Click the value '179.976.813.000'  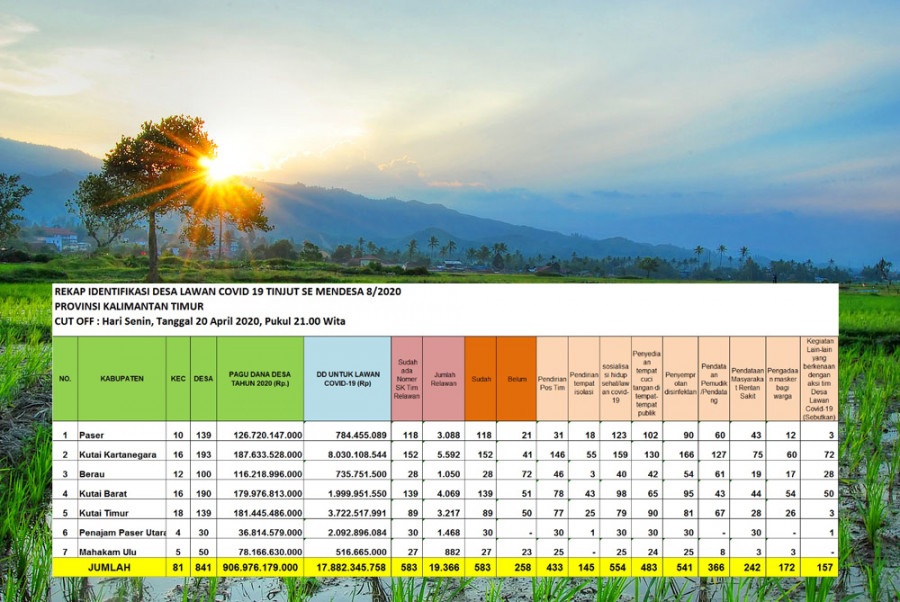(x=267, y=494)
